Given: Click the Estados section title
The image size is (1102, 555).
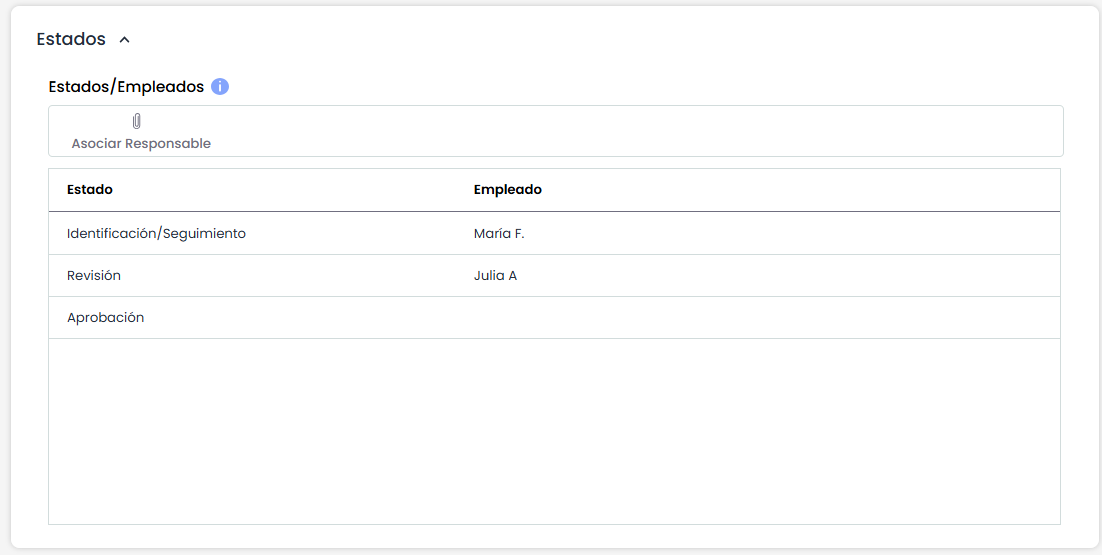Looking at the screenshot, I should [71, 40].
